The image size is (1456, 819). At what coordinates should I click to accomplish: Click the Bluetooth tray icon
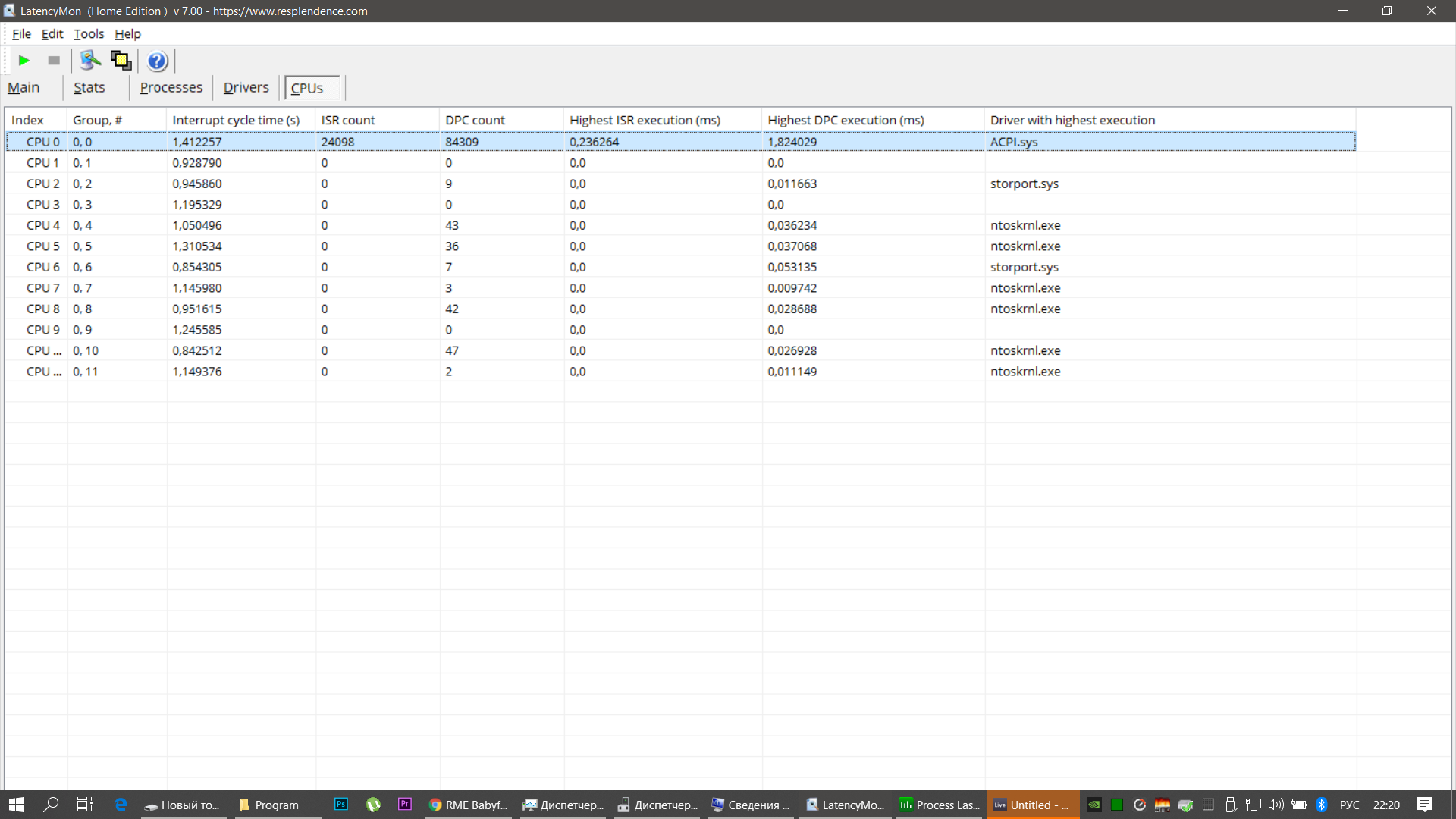(1322, 805)
